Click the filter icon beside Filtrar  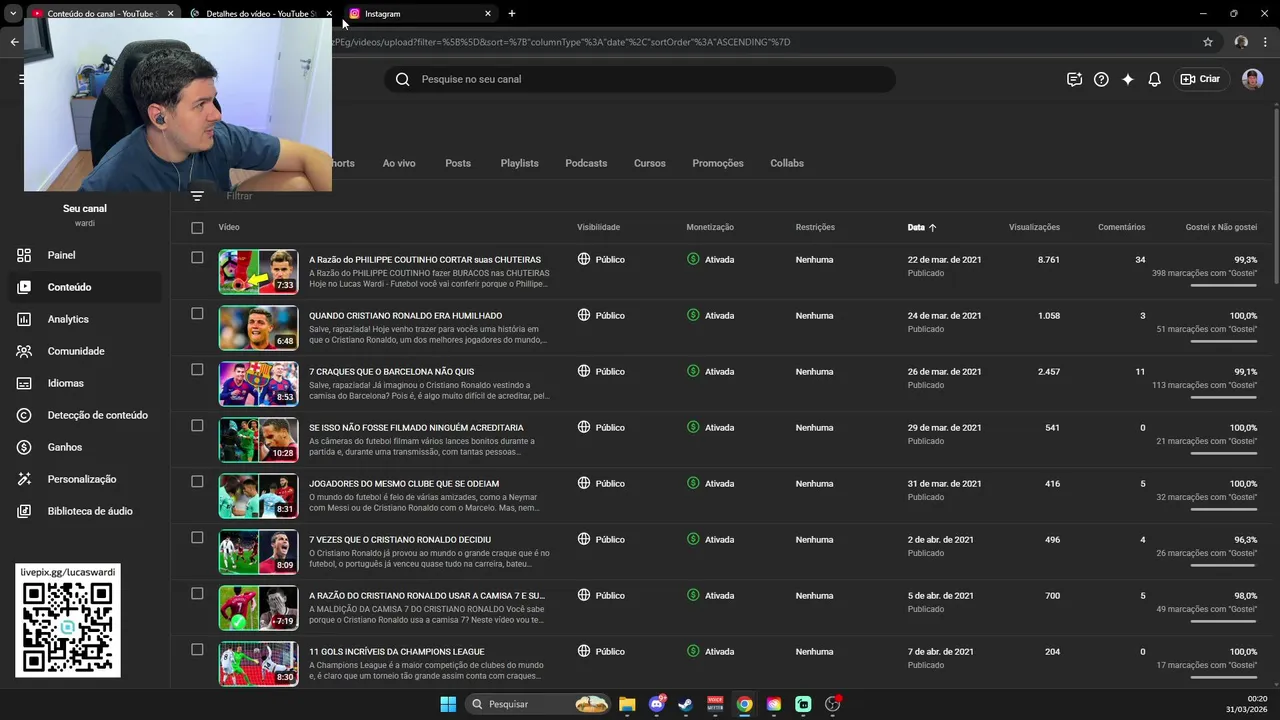197,196
